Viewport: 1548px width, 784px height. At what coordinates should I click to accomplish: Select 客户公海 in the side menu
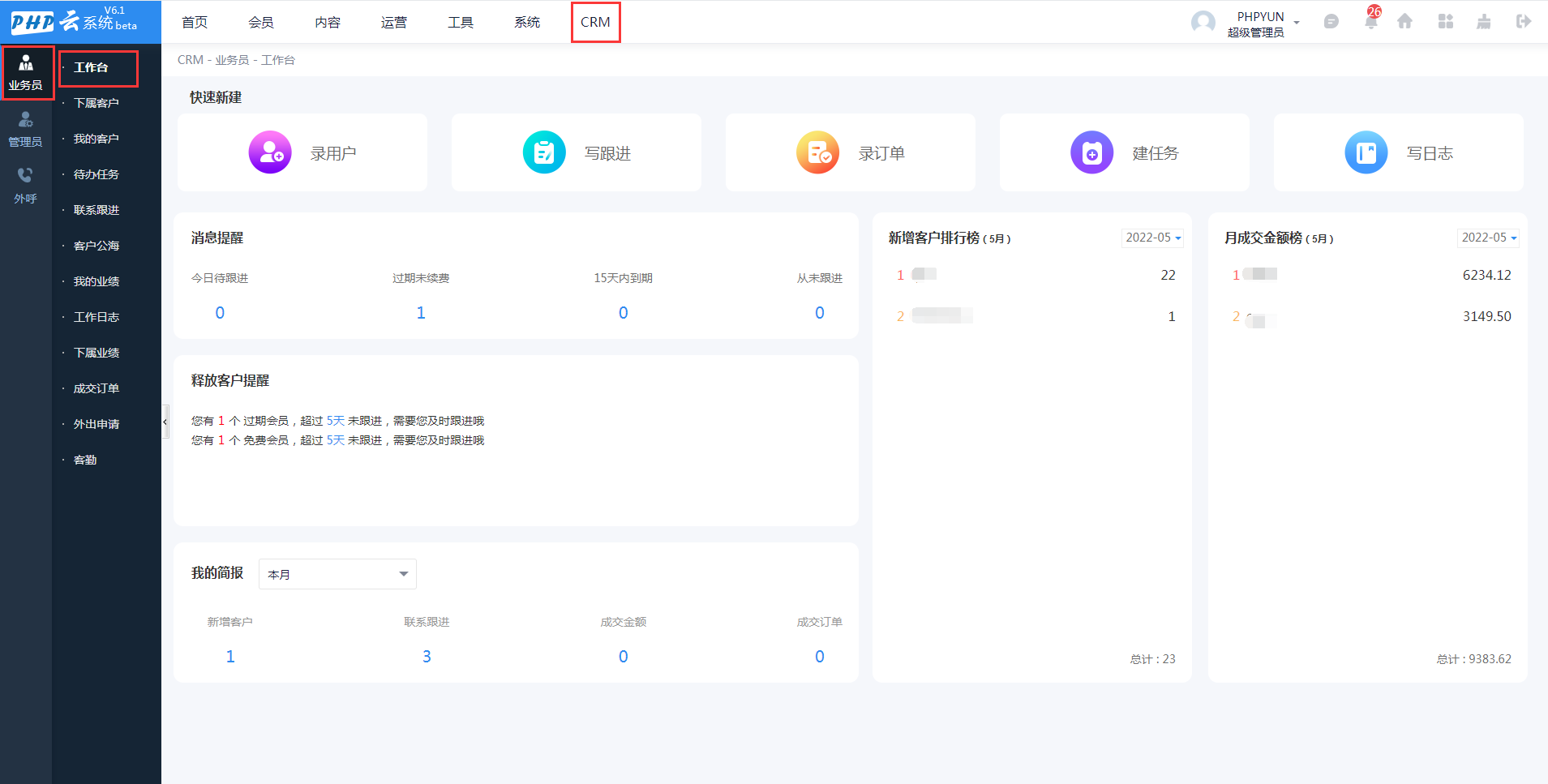coord(96,246)
